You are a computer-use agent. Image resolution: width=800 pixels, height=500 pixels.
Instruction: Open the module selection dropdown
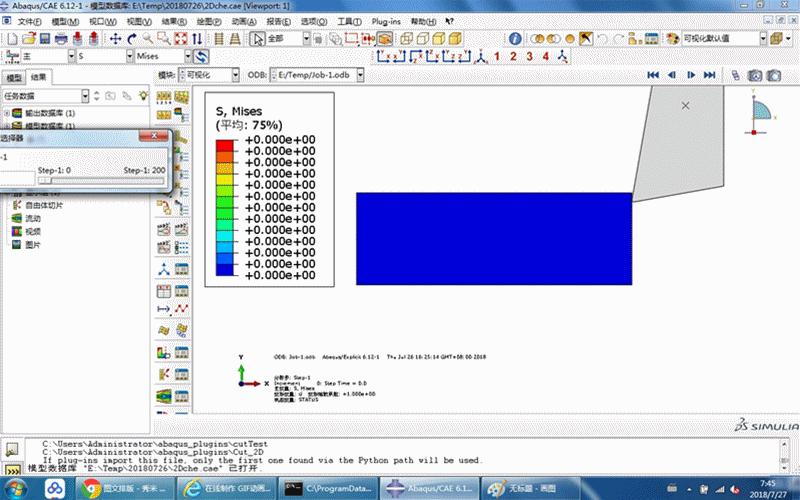coord(235,75)
